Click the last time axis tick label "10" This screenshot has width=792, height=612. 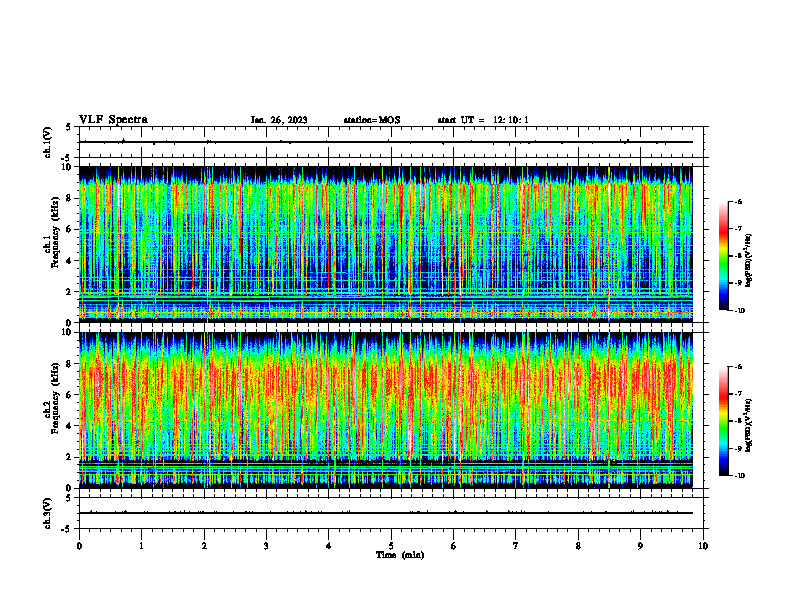pyautogui.click(x=703, y=546)
